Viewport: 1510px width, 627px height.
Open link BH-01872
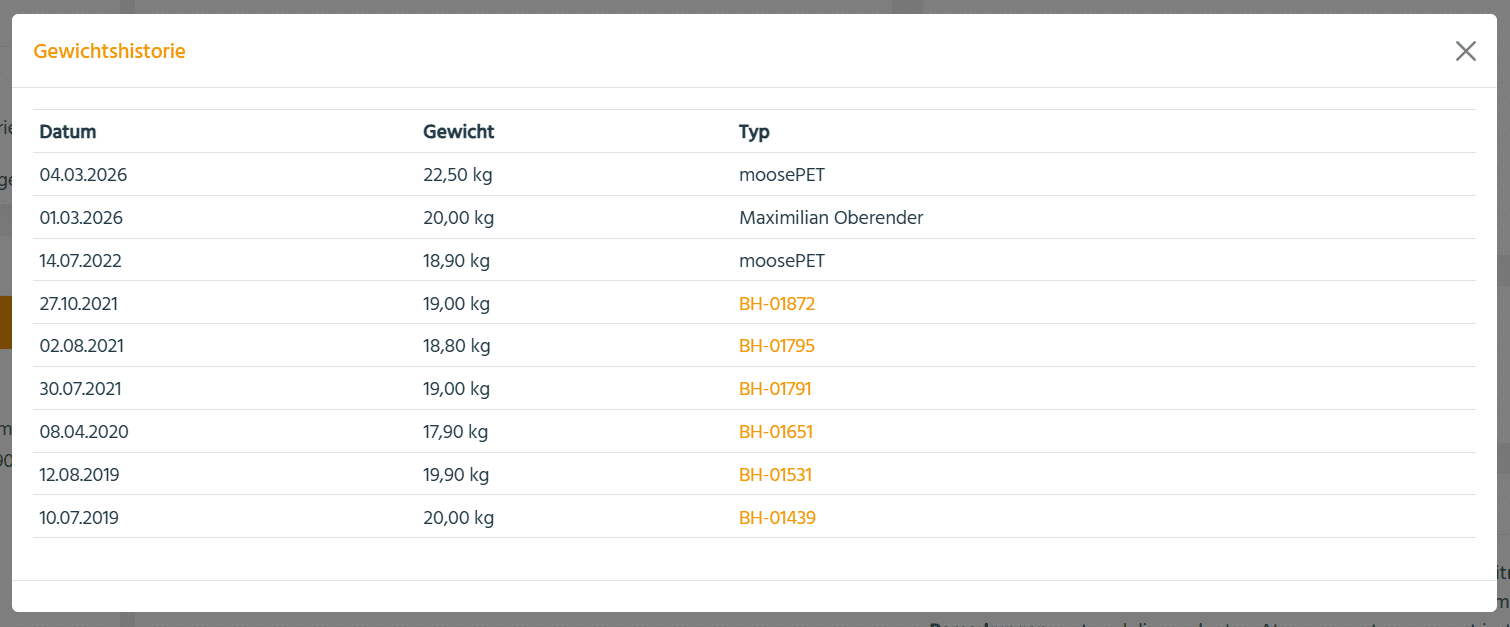coord(777,303)
